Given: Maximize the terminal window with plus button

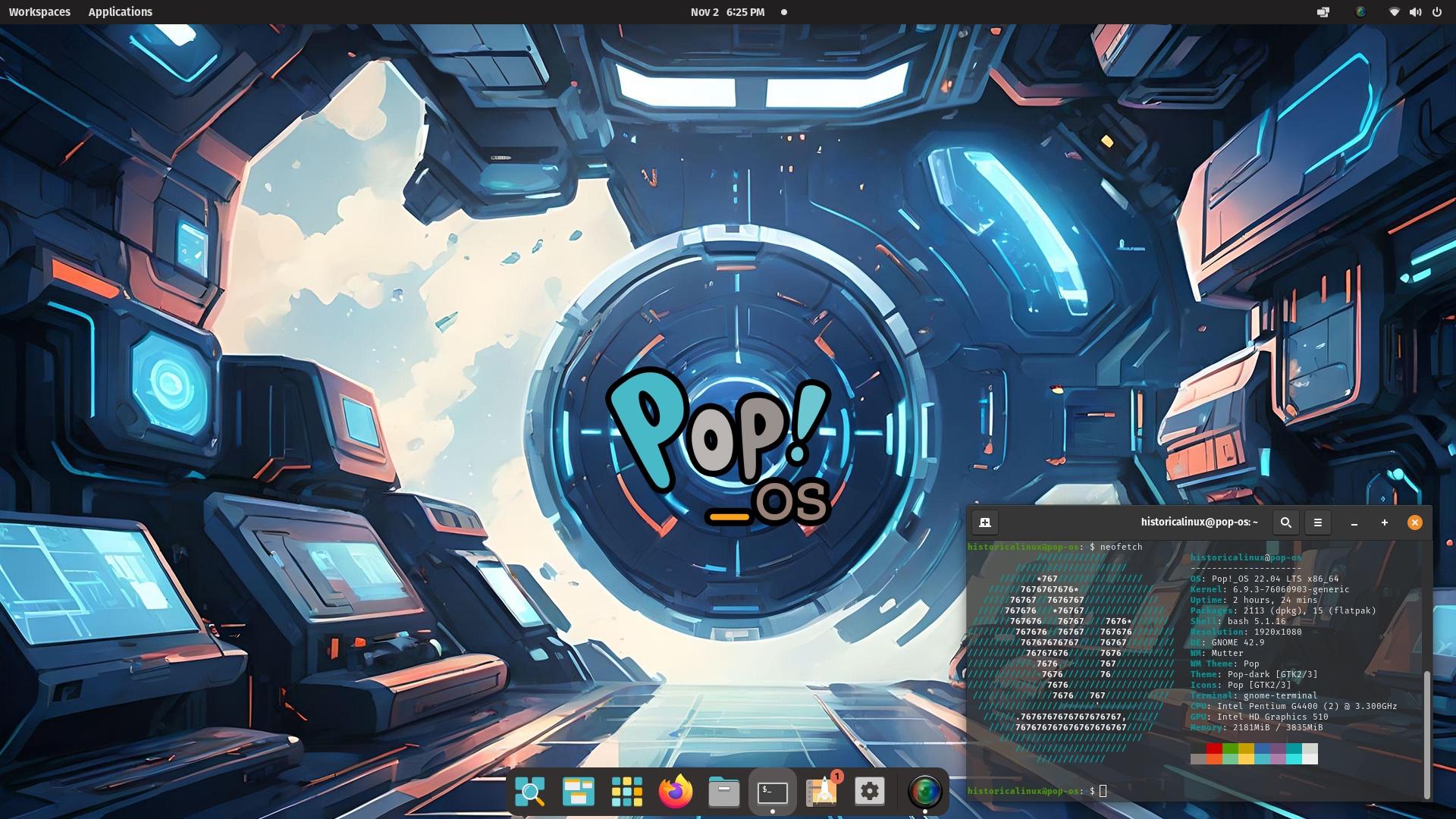Looking at the screenshot, I should click(1385, 522).
